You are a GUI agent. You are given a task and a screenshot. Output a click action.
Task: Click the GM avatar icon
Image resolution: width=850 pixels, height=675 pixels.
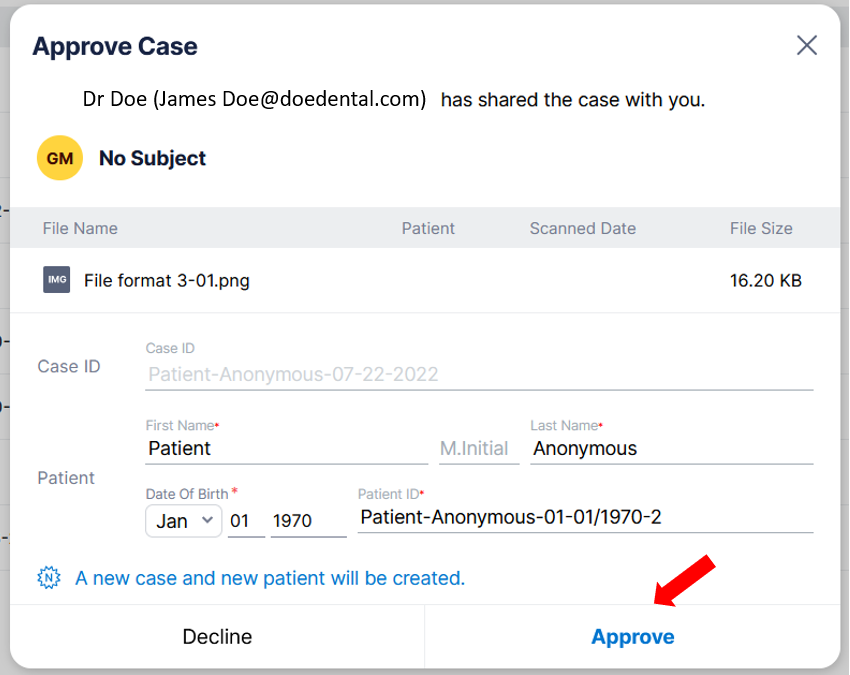[x=59, y=158]
